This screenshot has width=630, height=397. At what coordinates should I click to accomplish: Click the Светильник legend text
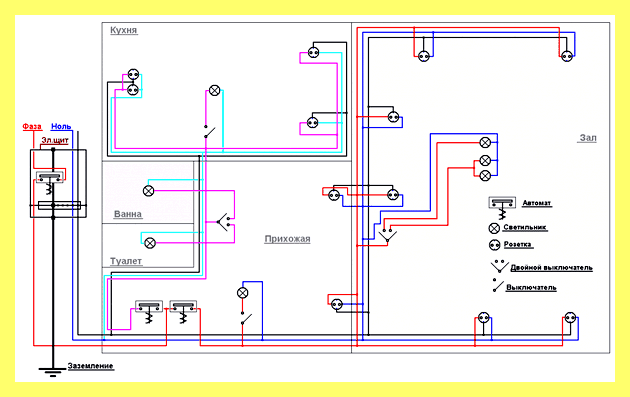pos(525,227)
